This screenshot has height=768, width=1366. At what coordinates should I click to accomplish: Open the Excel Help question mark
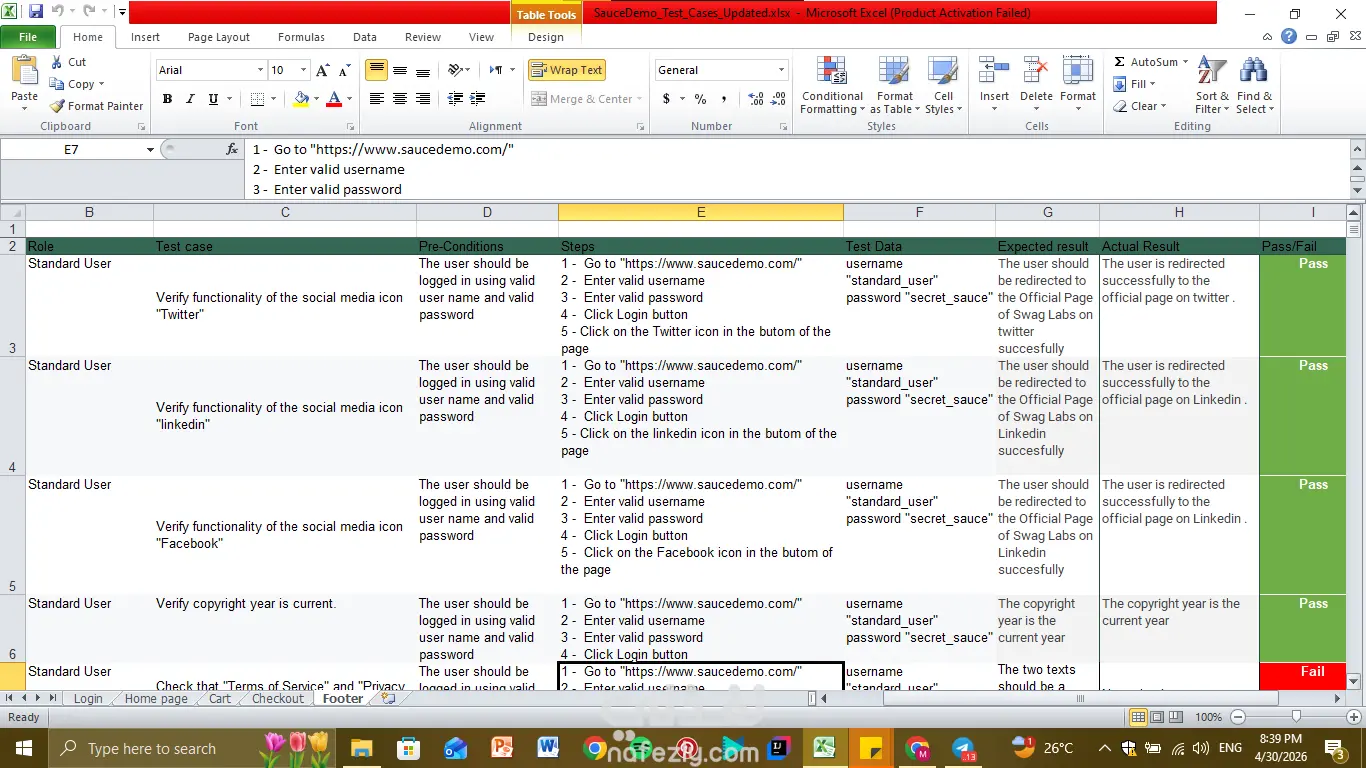pos(1289,37)
